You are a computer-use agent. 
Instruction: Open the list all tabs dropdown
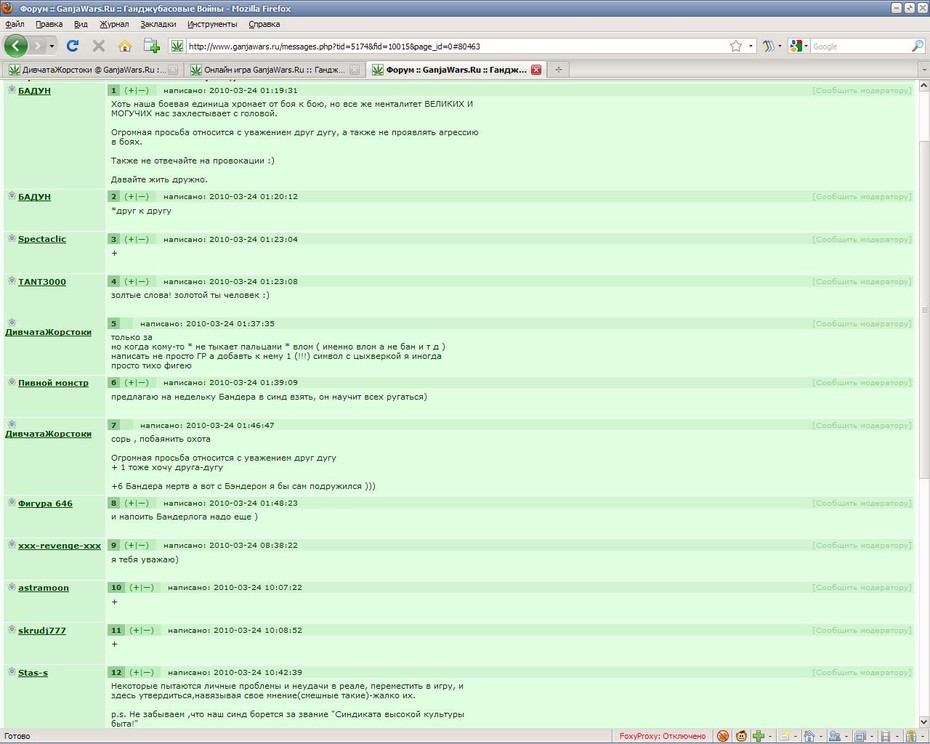pyautogui.click(x=923, y=70)
